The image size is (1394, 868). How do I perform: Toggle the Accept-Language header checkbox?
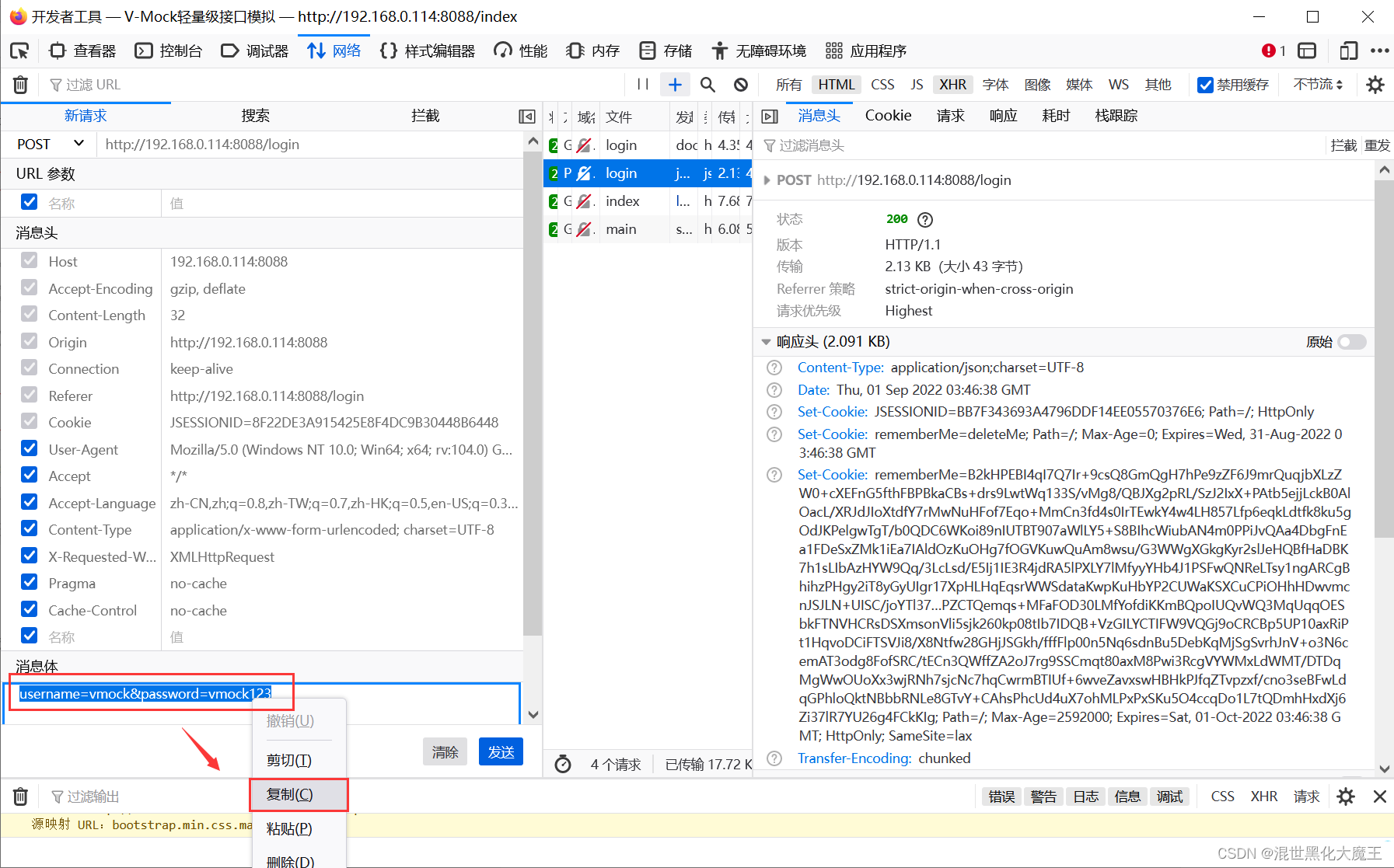coord(30,502)
